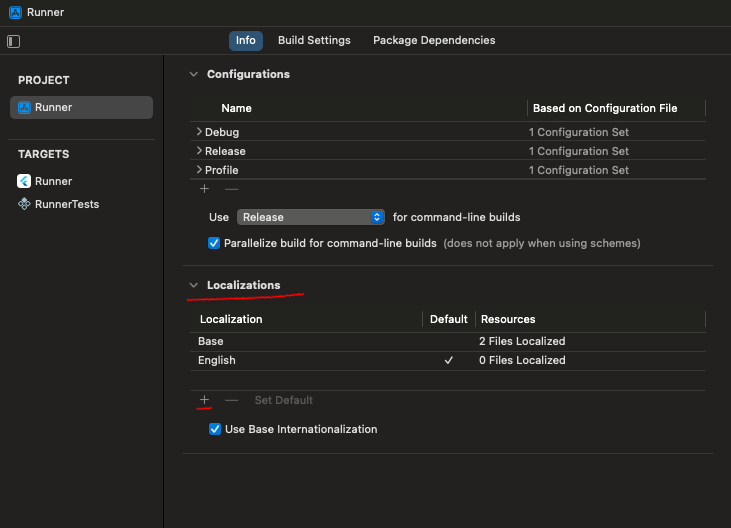Click the Set Default button
The image size is (731, 528).
(x=283, y=400)
